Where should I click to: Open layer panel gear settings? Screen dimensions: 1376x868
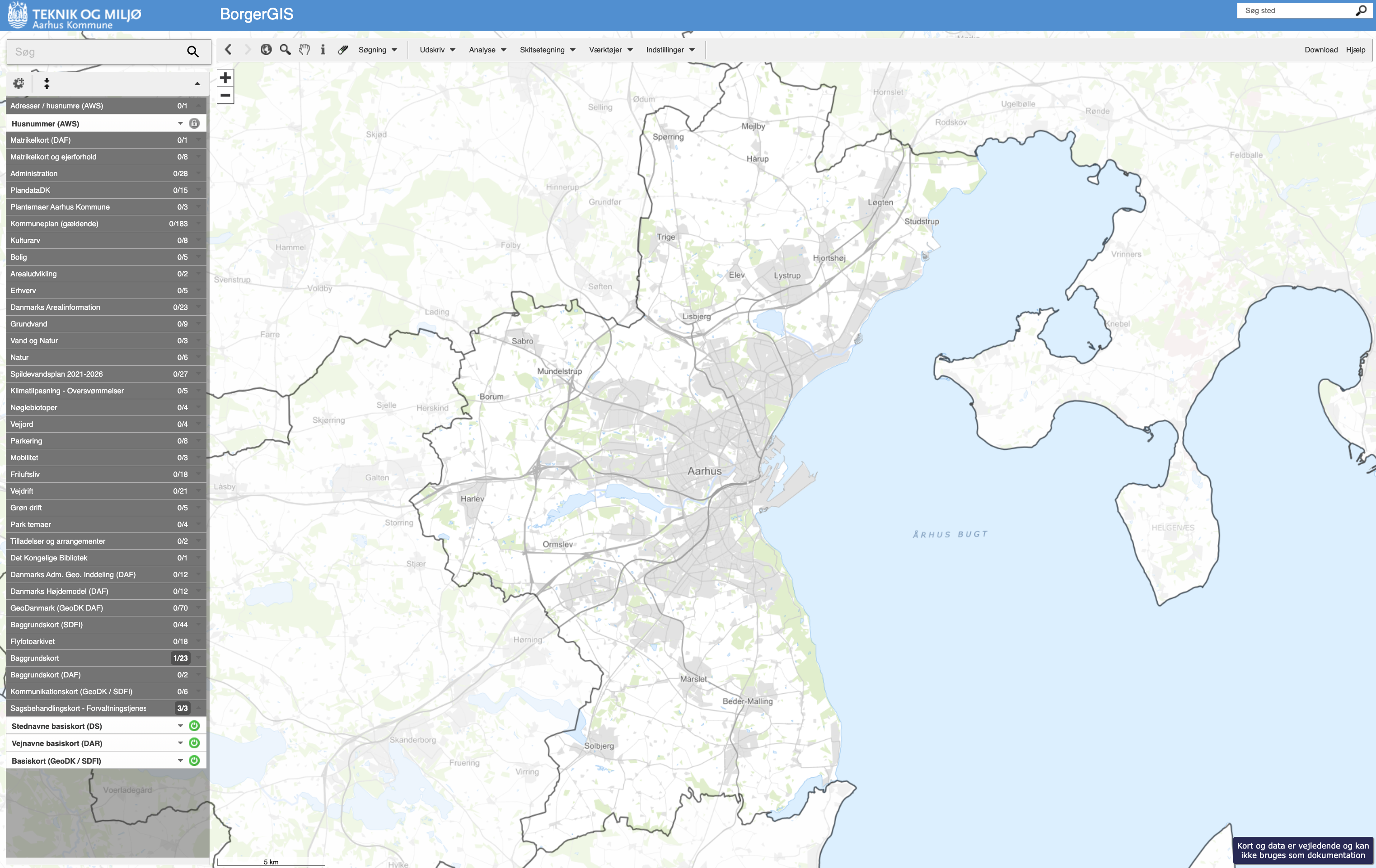point(18,84)
